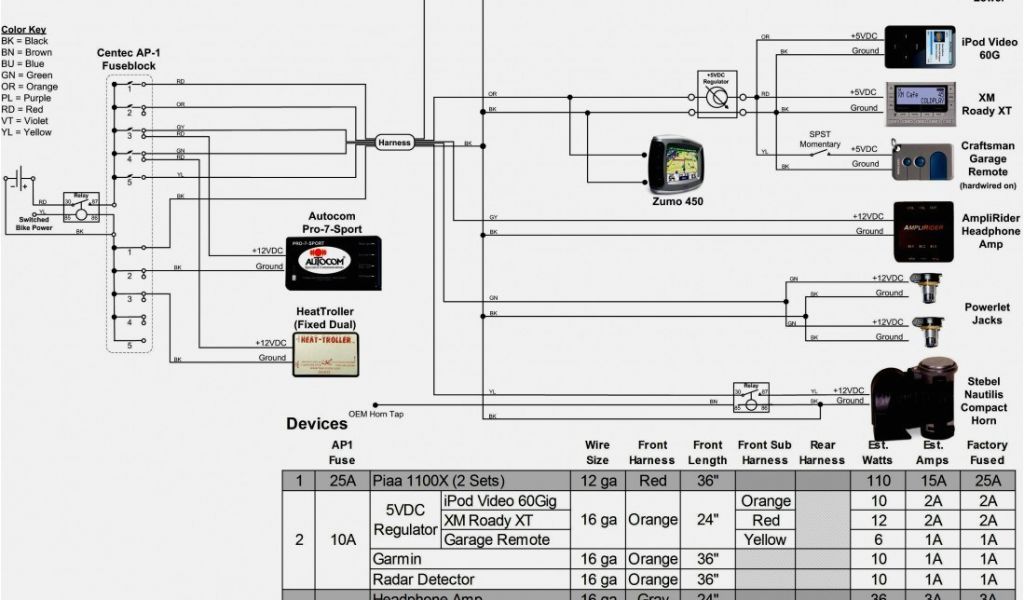Select the HeatTroller controller image
1024x600 pixels.
click(x=327, y=354)
